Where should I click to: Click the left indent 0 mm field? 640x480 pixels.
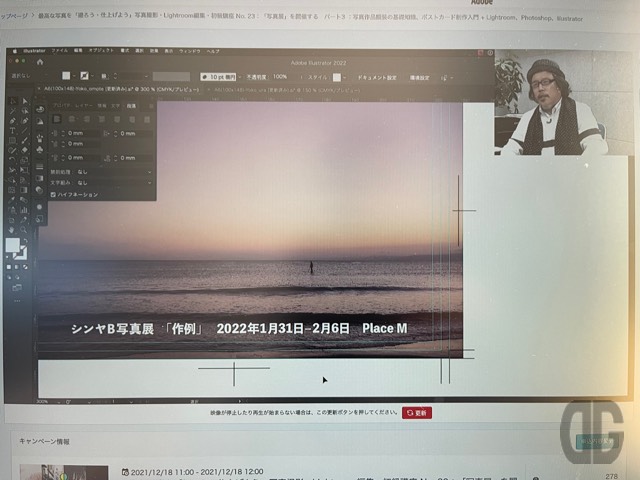[x=83, y=133]
